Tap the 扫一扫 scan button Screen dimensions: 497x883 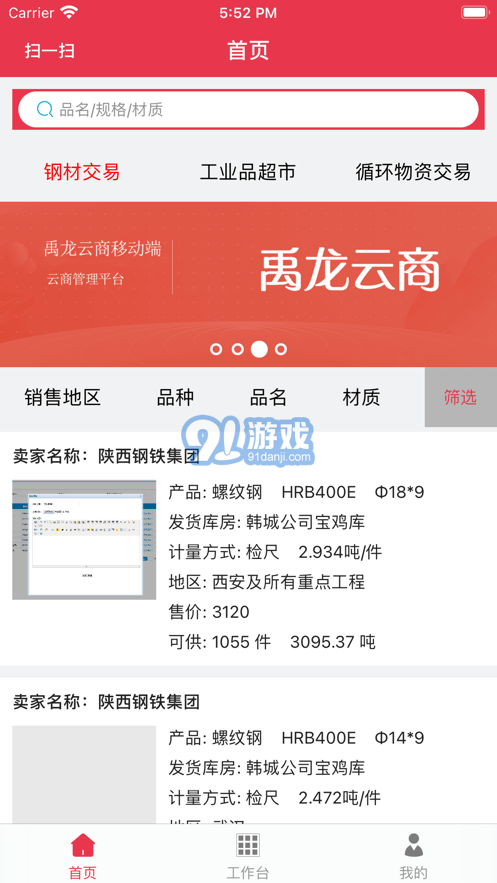pyautogui.click(x=50, y=51)
